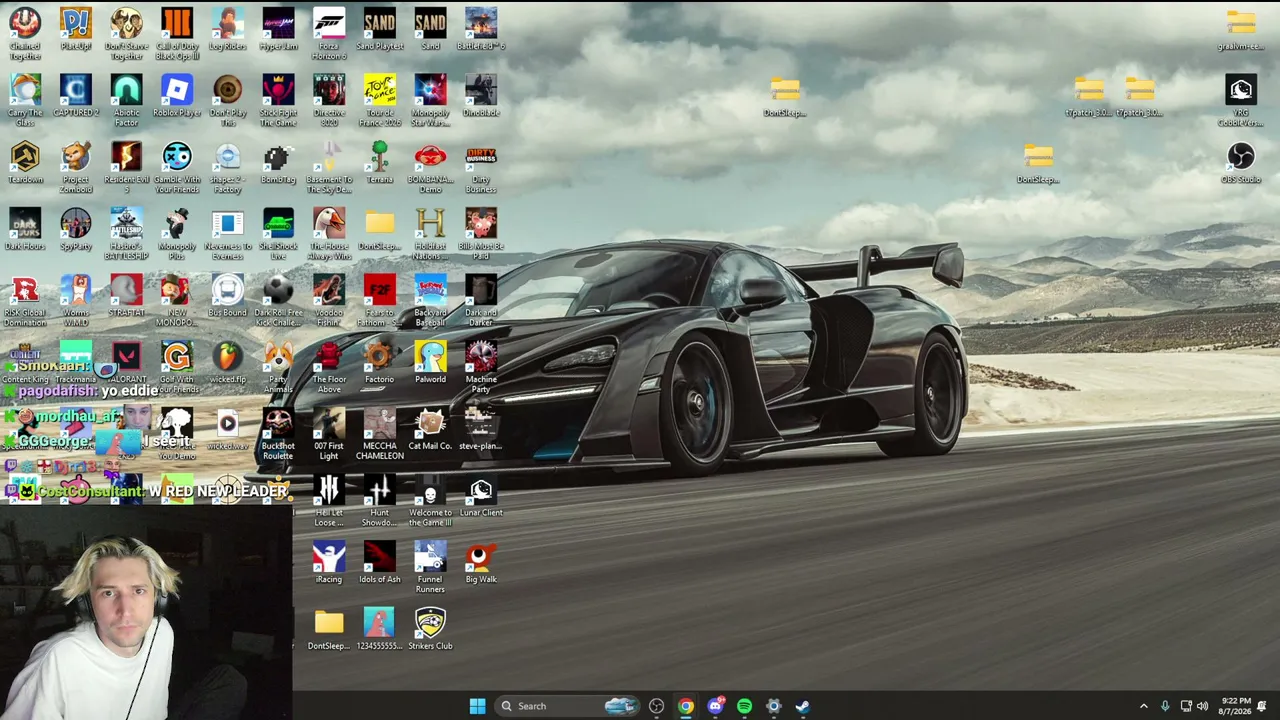The width and height of the screenshot is (1280, 720).
Task: Click the shapez 2 Factory shortcut
Action: tap(227, 166)
